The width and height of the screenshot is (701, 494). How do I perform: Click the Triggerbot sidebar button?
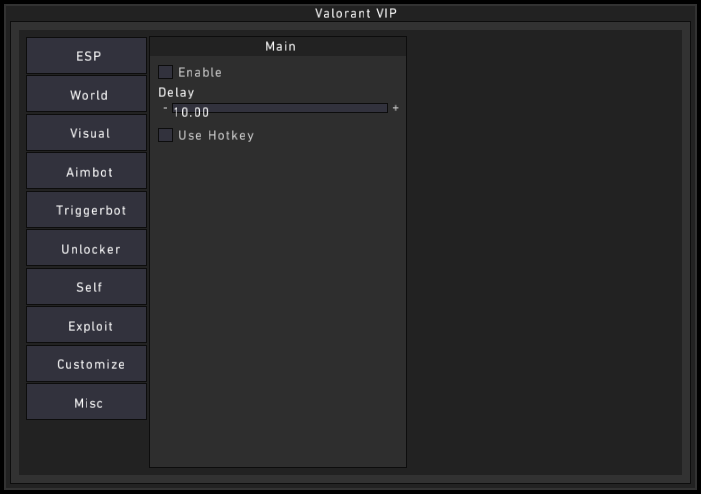(87, 210)
